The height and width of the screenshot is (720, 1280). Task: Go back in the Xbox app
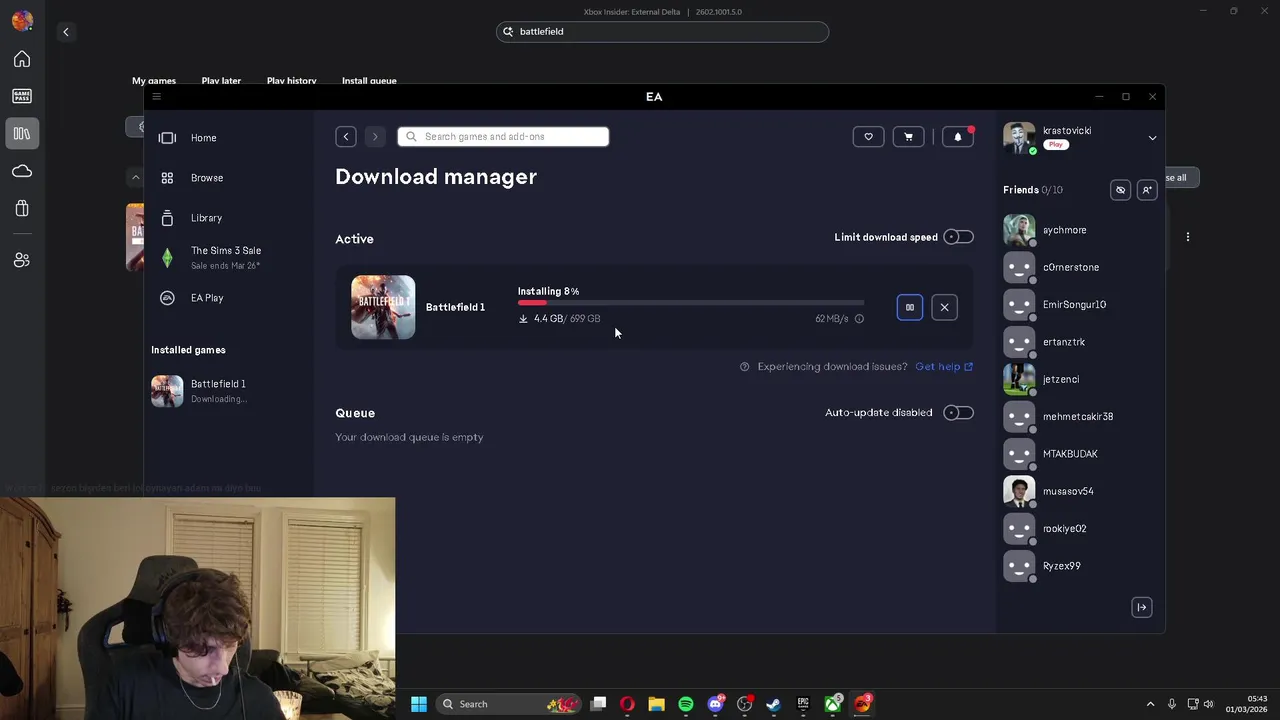click(x=66, y=32)
